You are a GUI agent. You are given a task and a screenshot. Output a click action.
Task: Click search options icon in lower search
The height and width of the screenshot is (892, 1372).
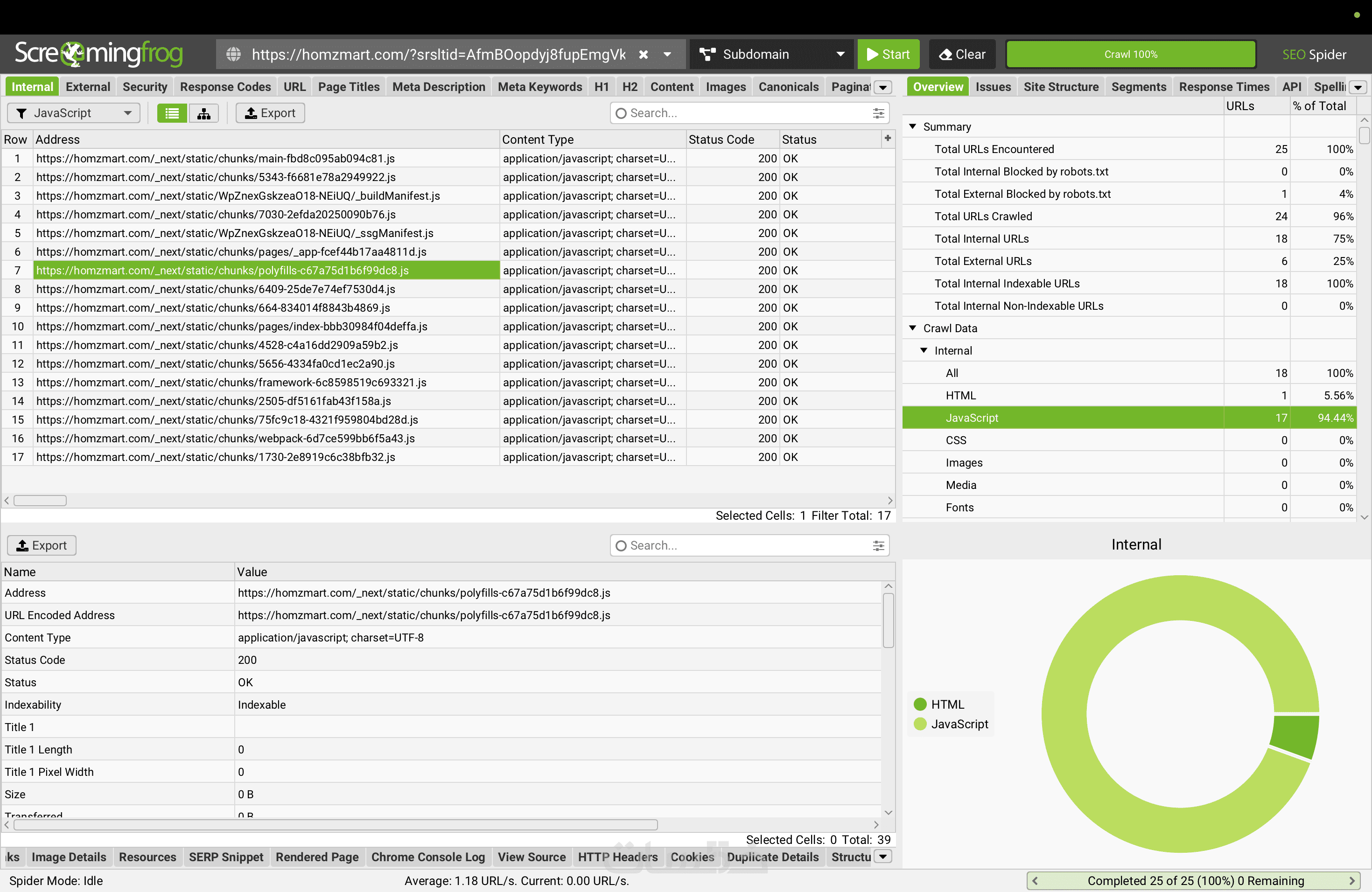(878, 545)
